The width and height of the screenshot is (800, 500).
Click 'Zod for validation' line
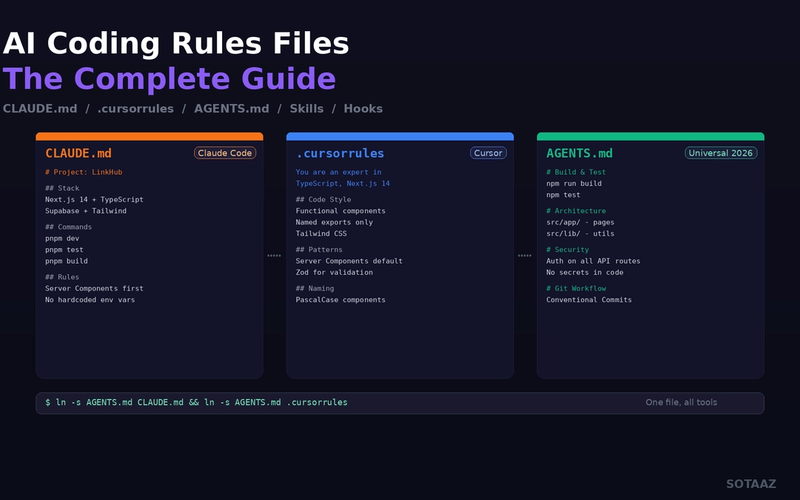pos(334,272)
